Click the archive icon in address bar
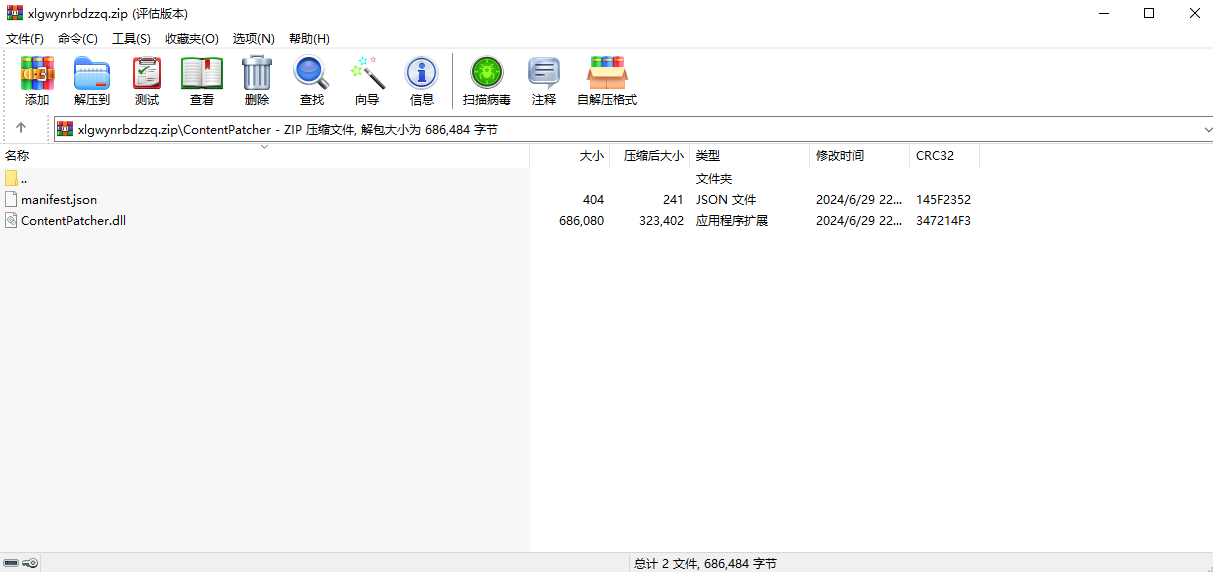Viewport: 1213px width, 572px height. click(x=65, y=129)
